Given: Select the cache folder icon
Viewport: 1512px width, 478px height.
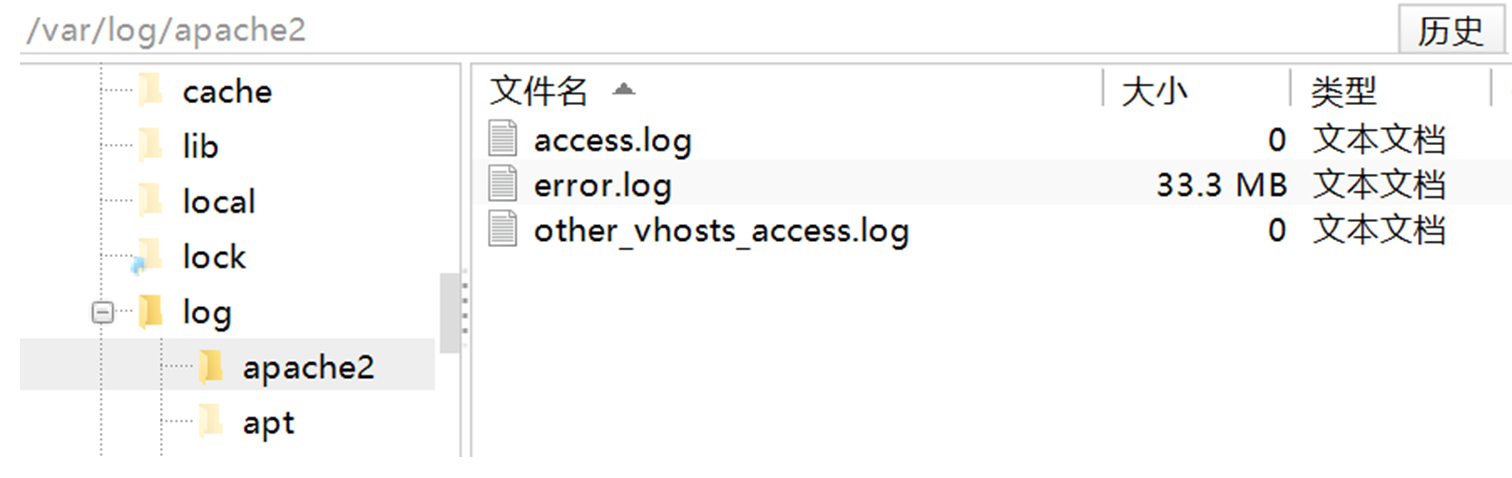Looking at the screenshot, I should pyautogui.click(x=150, y=91).
